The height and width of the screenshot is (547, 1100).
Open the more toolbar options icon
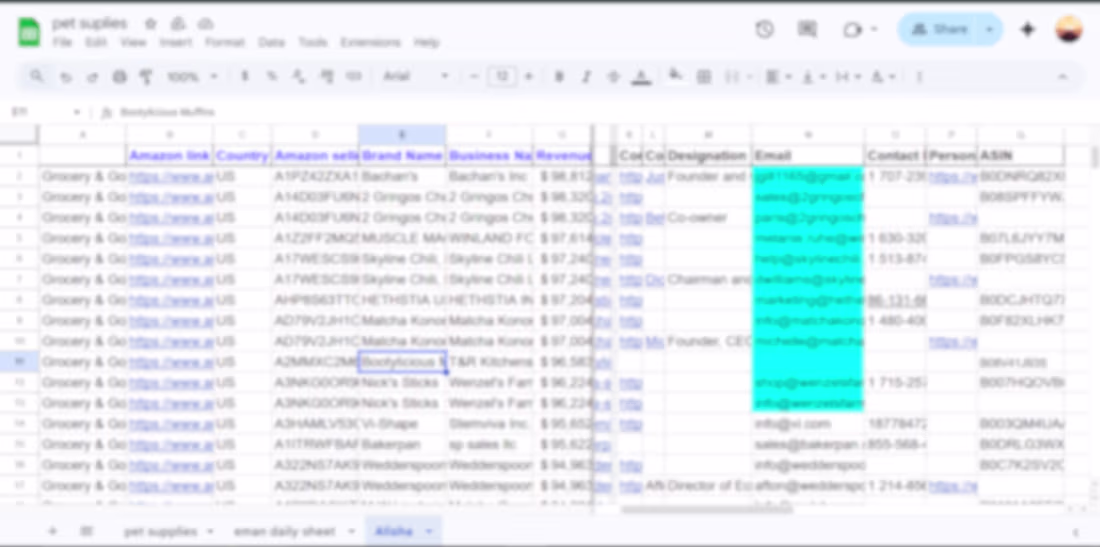click(920, 76)
